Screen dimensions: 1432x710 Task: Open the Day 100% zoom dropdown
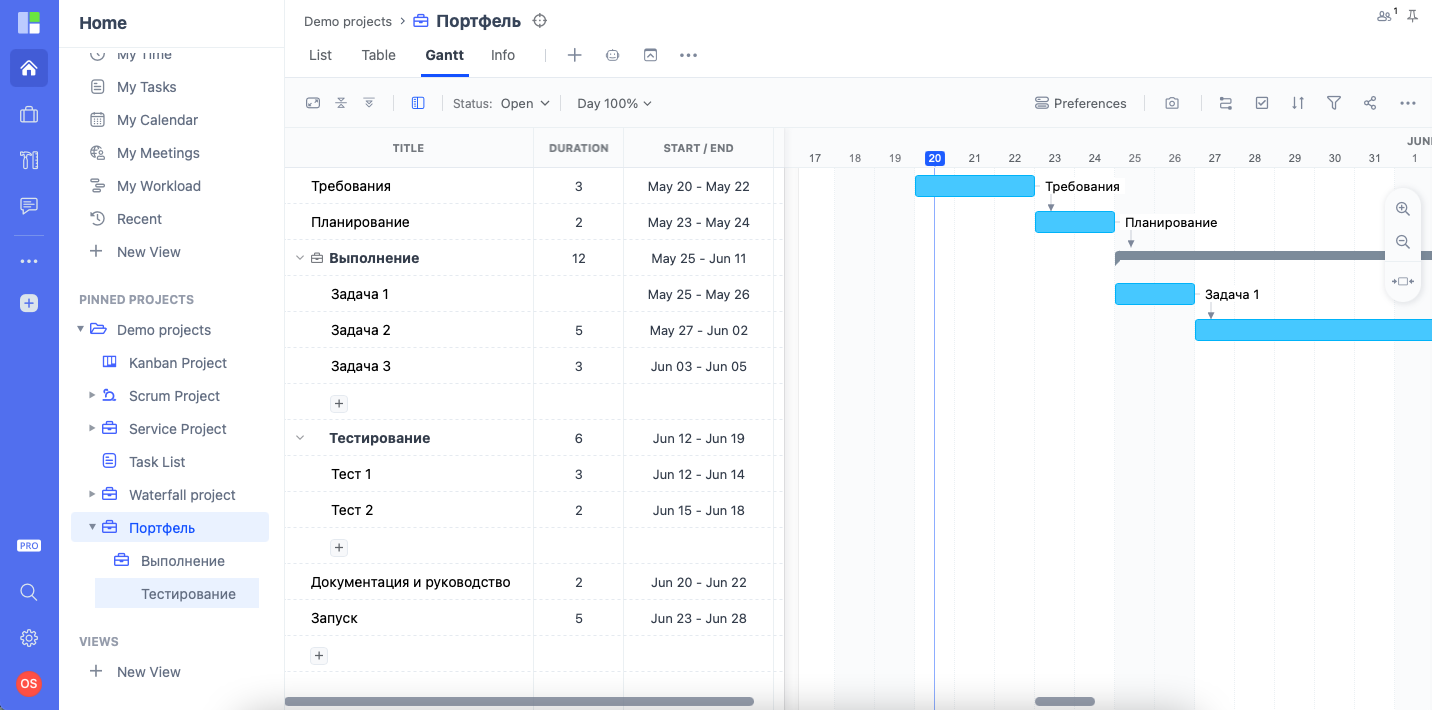614,103
